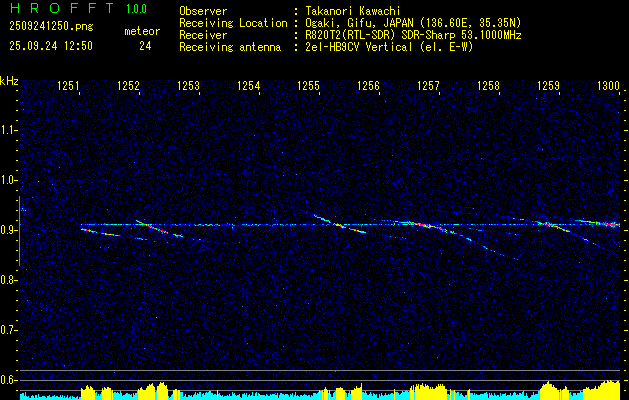Image resolution: width=629 pixels, height=400 pixels.
Task: Click the 0.7 frequency axis label
Action: [9, 330]
